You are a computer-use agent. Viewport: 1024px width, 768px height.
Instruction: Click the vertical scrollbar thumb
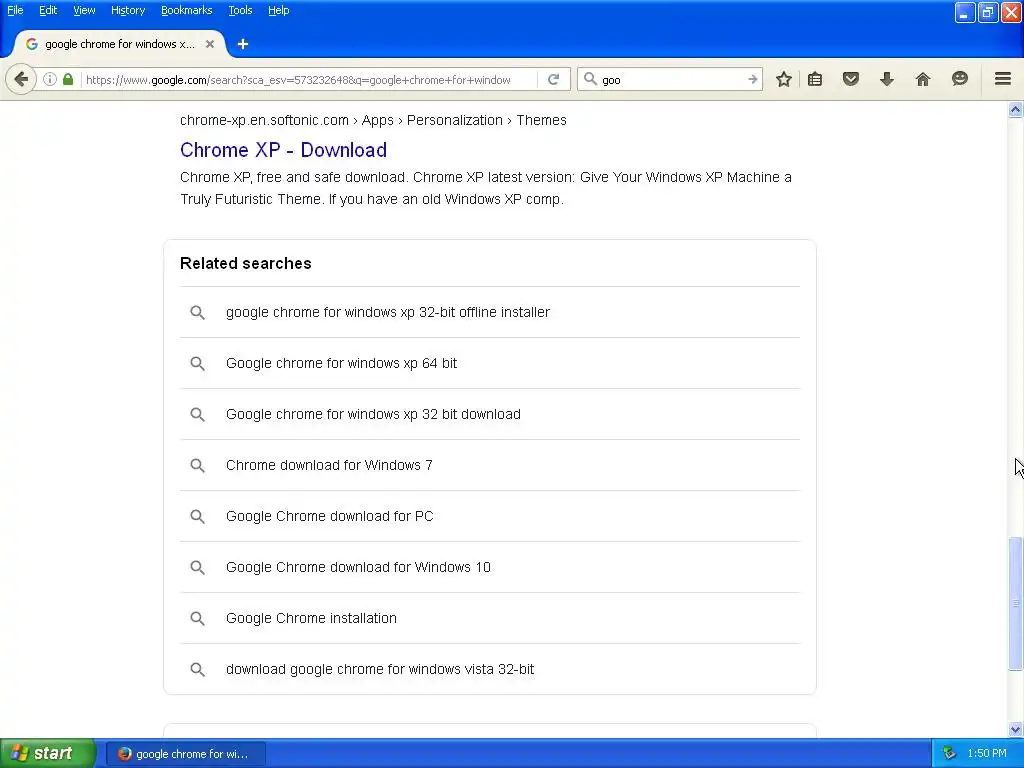click(1015, 603)
